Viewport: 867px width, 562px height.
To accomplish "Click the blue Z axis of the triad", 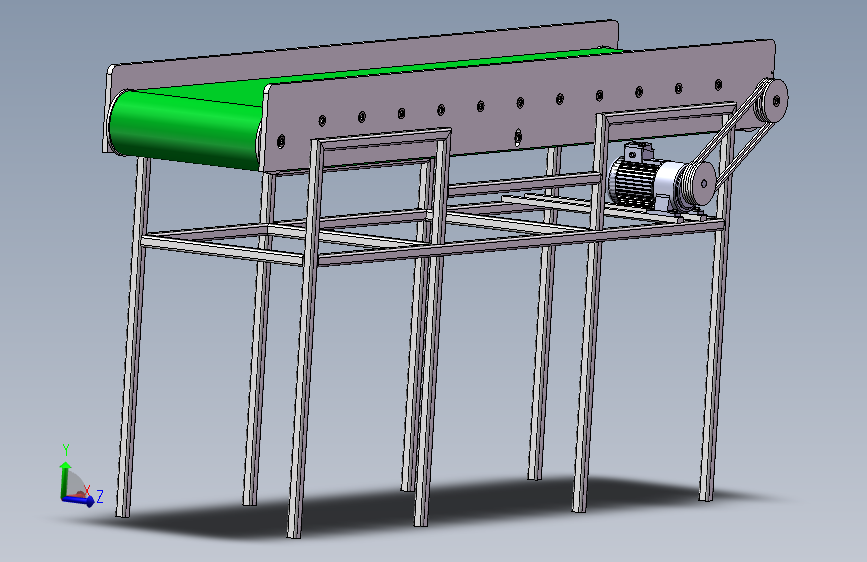I will [x=79, y=500].
